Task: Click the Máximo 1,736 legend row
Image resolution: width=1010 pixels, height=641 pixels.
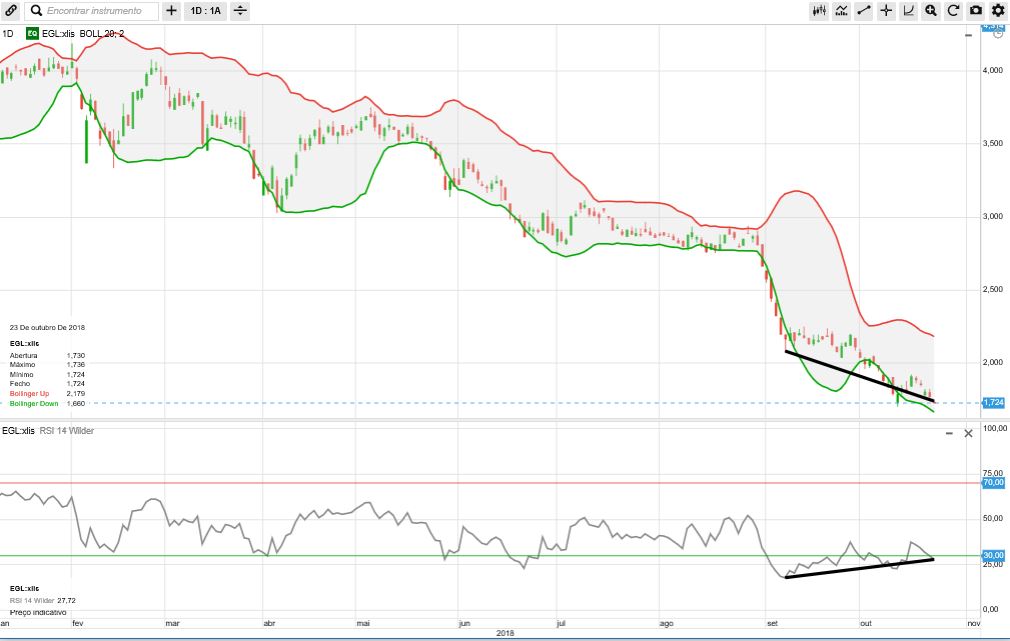Action: click(x=47, y=365)
